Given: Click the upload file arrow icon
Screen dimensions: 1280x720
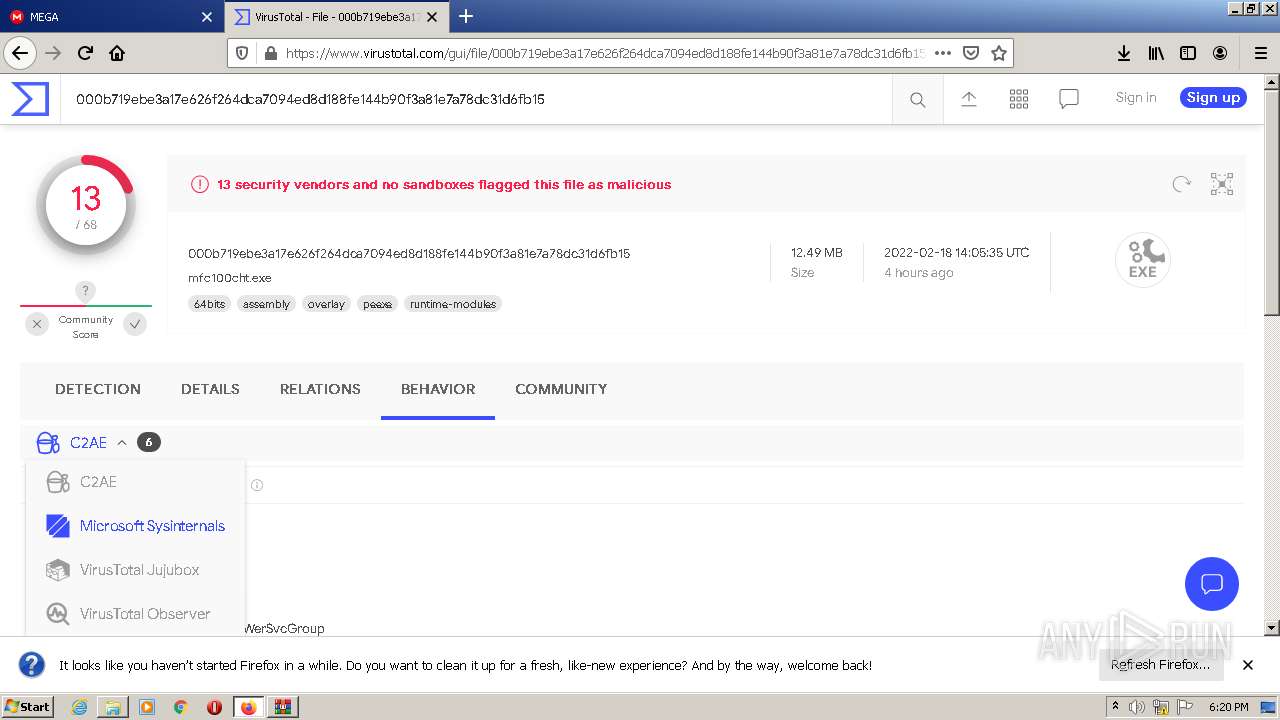Looking at the screenshot, I should click(968, 98).
